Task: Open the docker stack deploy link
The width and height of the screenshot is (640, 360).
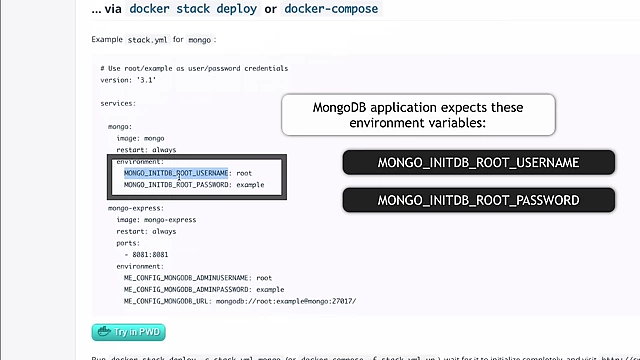Action: 193,9
